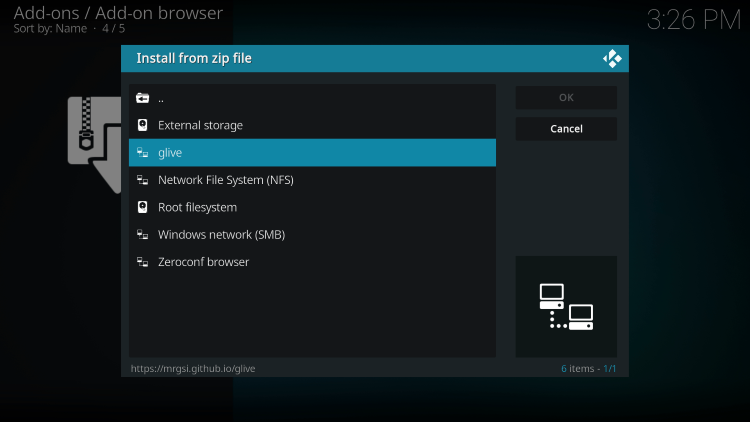The width and height of the screenshot is (750, 422).
Task: Click the glive network source icon
Action: [143, 153]
